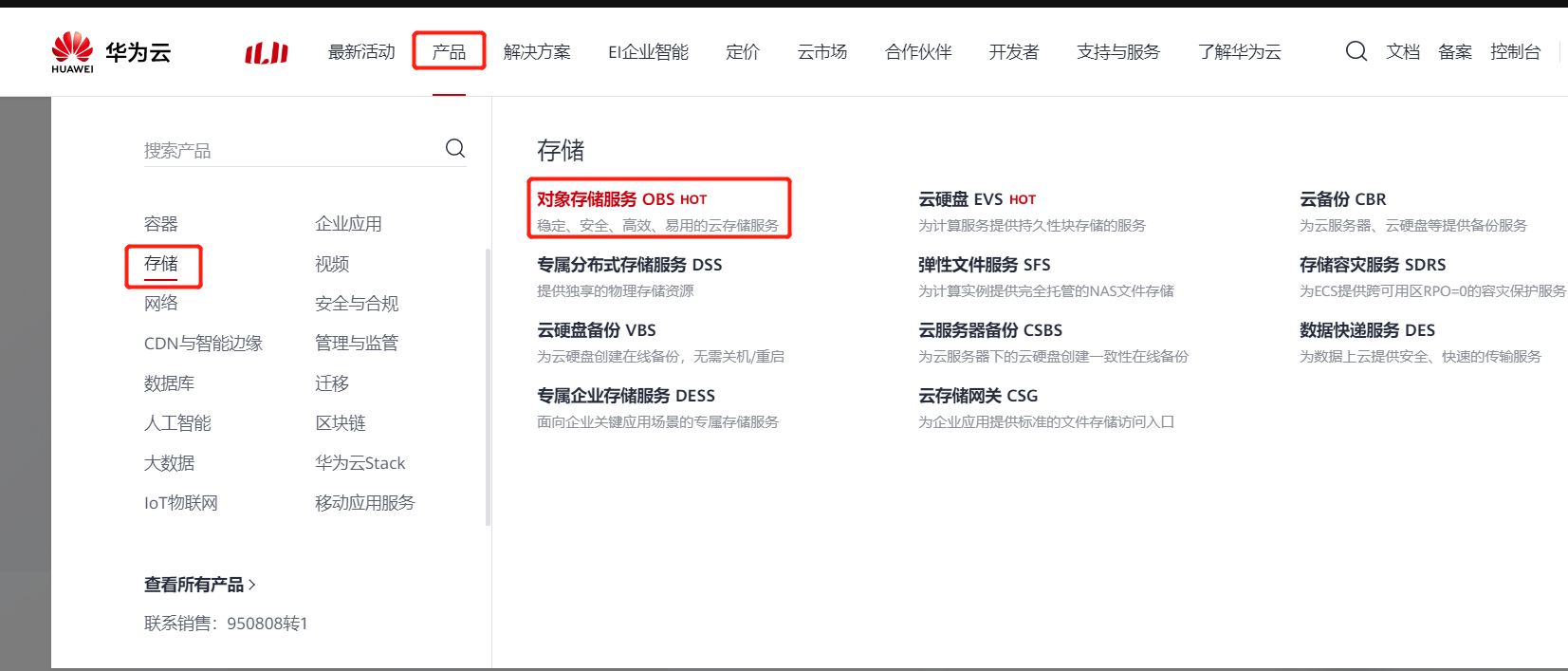Open the 解决方案 menu
The image size is (1568, 671).
coord(537,52)
